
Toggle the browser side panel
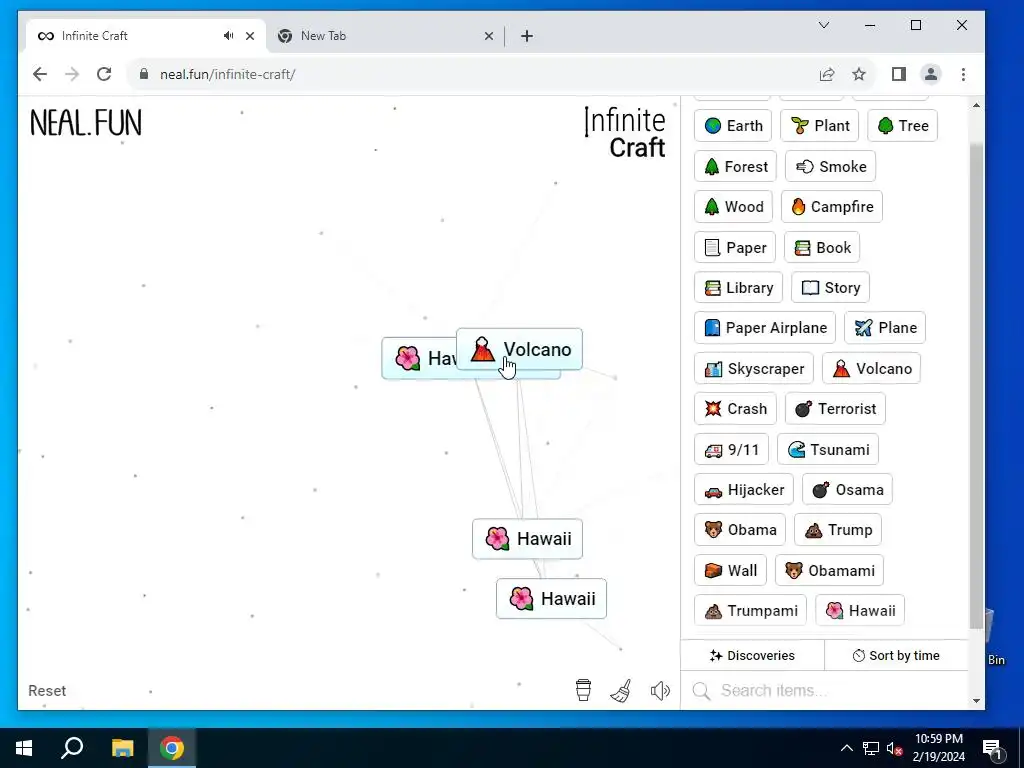pyautogui.click(x=899, y=74)
